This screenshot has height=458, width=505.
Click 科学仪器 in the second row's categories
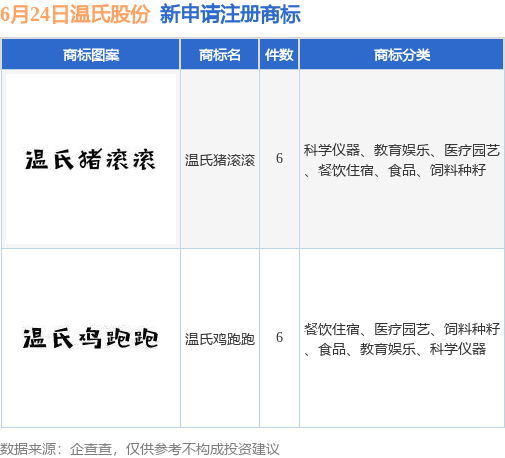458,349
